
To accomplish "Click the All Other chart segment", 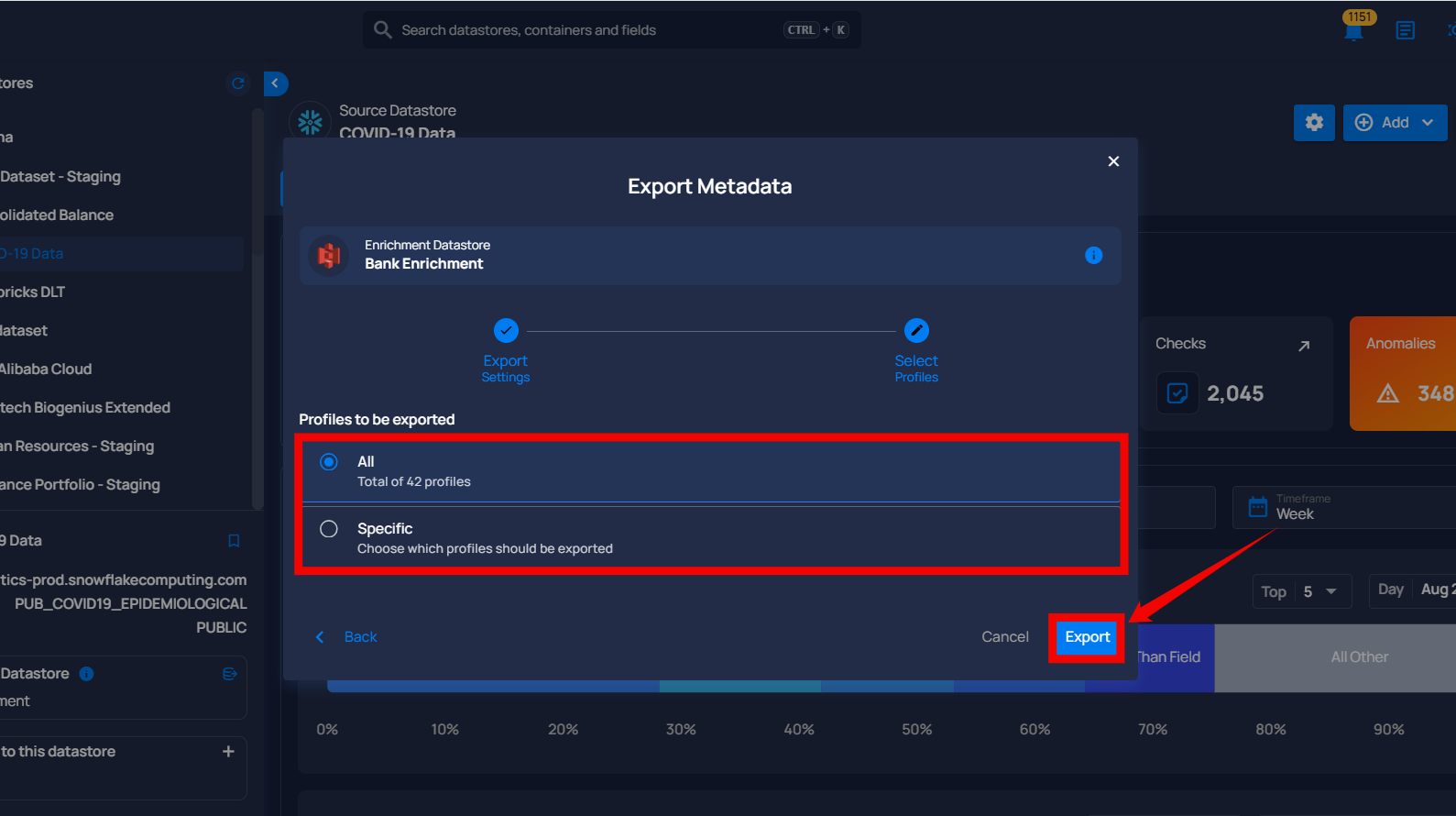I will pos(1335,658).
